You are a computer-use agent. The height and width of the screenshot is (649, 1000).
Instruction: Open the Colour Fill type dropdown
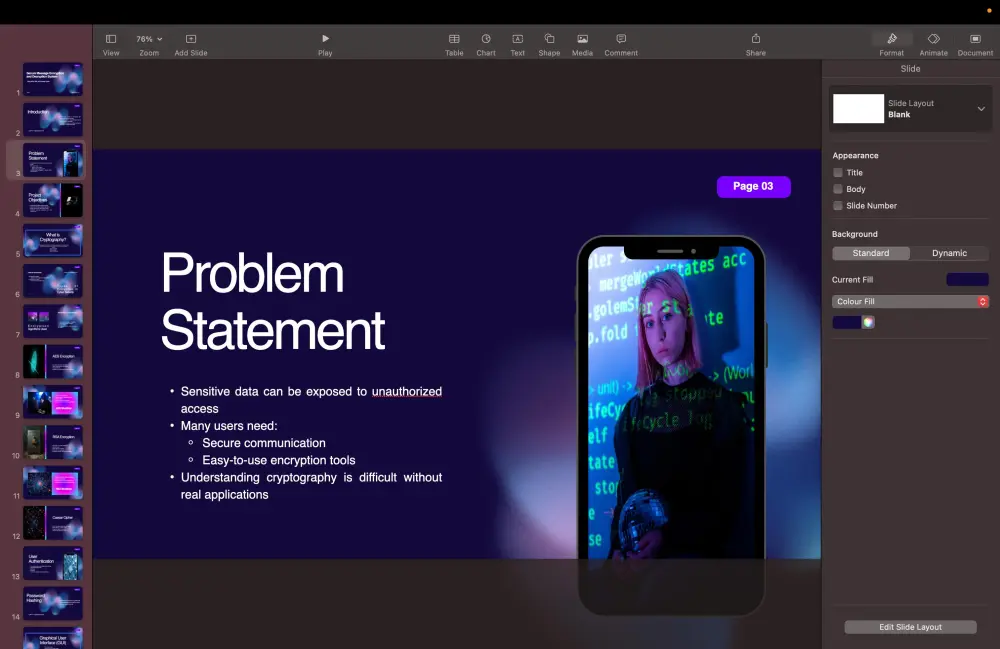[910, 302]
